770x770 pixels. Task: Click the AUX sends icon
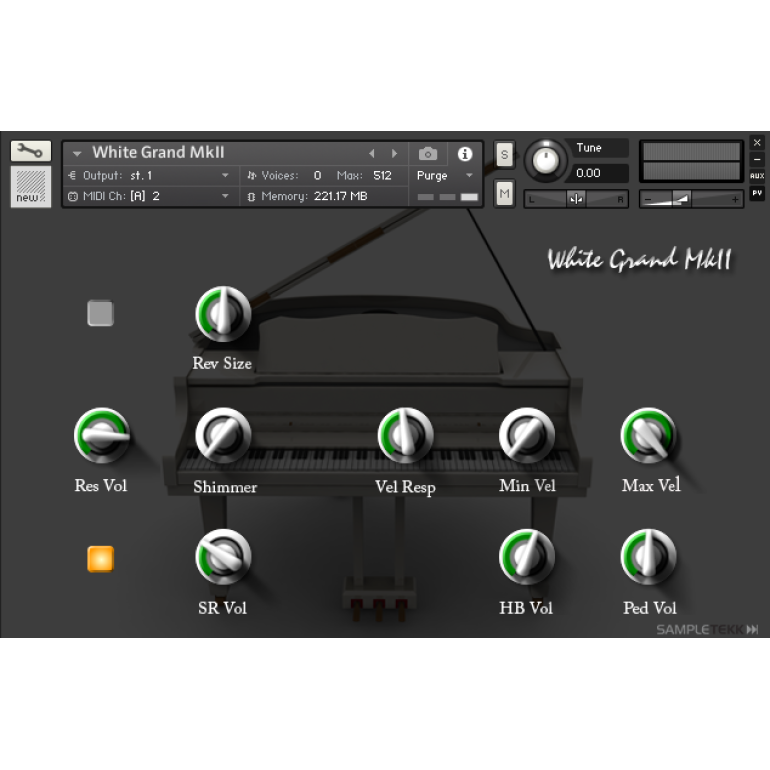click(757, 176)
